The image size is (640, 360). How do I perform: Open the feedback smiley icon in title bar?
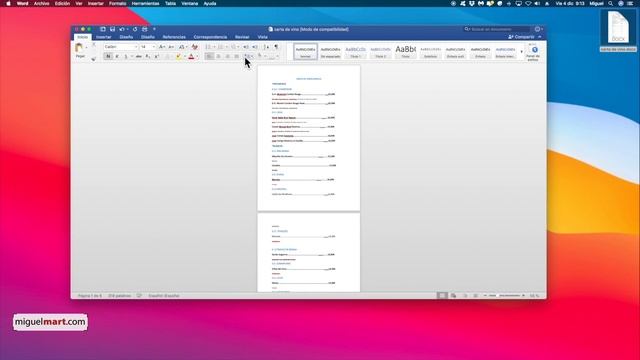pos(538,29)
